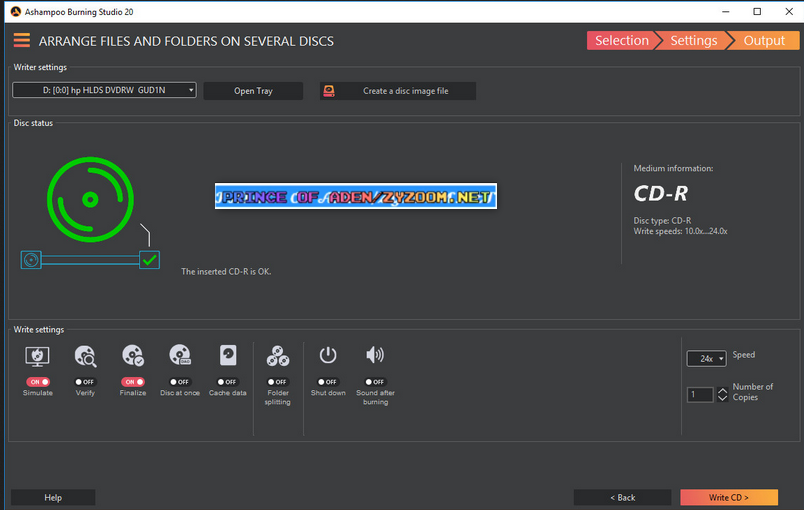
Task: Increase the Number of Copies value
Action: pyautogui.click(x=722, y=391)
